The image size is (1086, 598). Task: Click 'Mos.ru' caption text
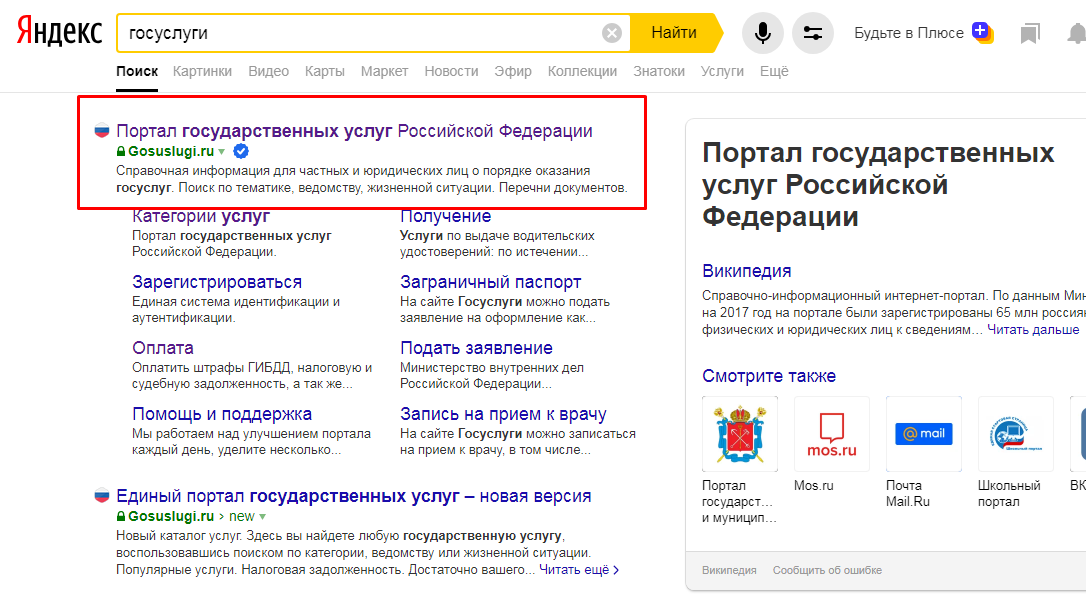pyautogui.click(x=814, y=485)
